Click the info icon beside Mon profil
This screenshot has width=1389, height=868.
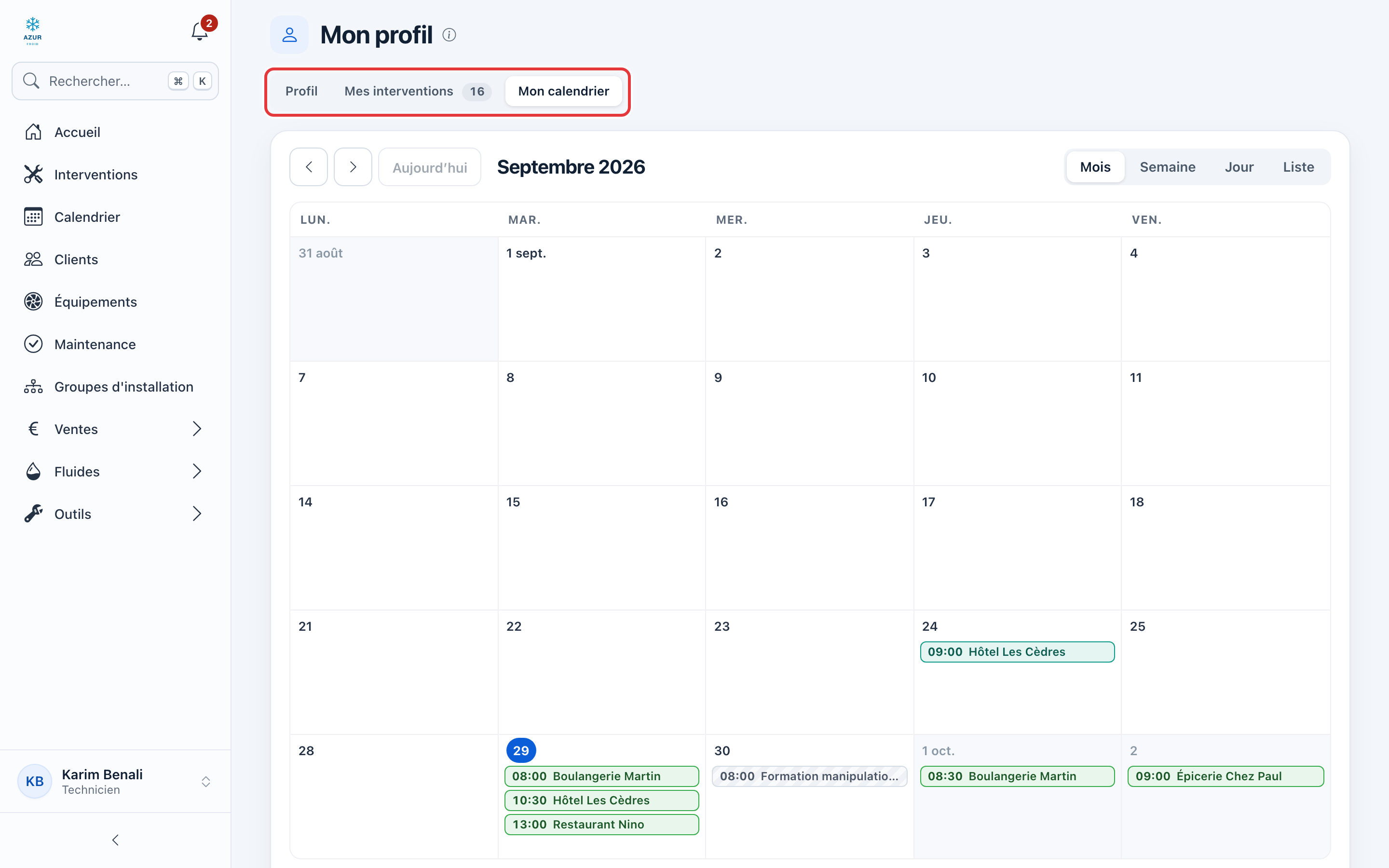pyautogui.click(x=449, y=35)
